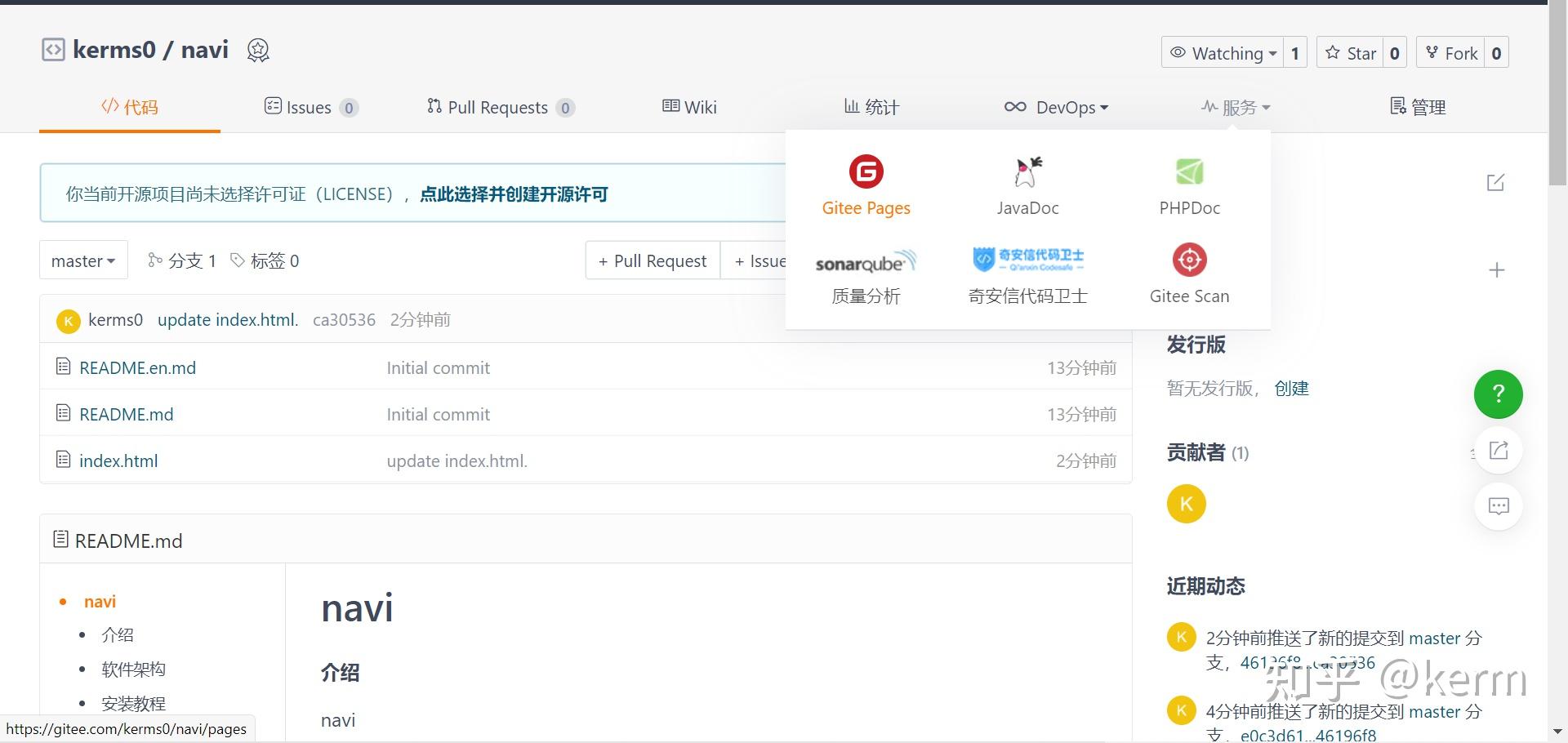Launch SonarQube 质量分析
1568x743 pixels.
point(866,276)
